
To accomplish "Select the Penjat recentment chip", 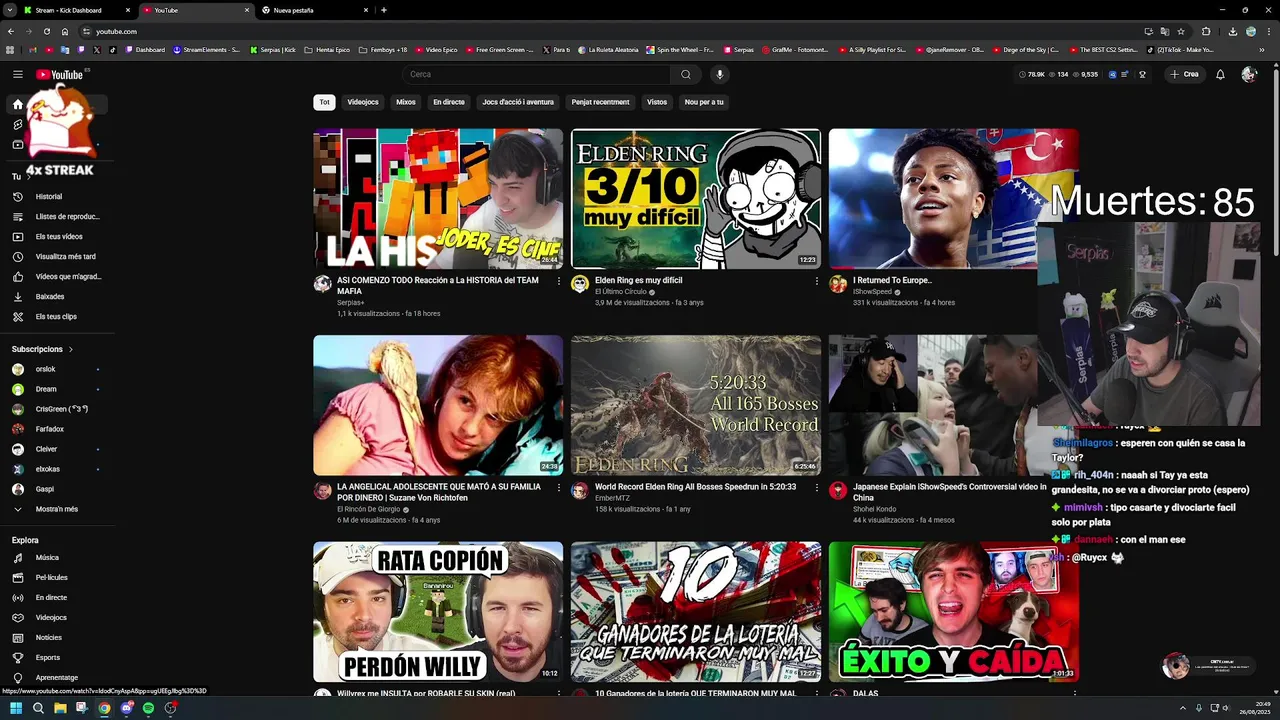I will click(x=601, y=102).
